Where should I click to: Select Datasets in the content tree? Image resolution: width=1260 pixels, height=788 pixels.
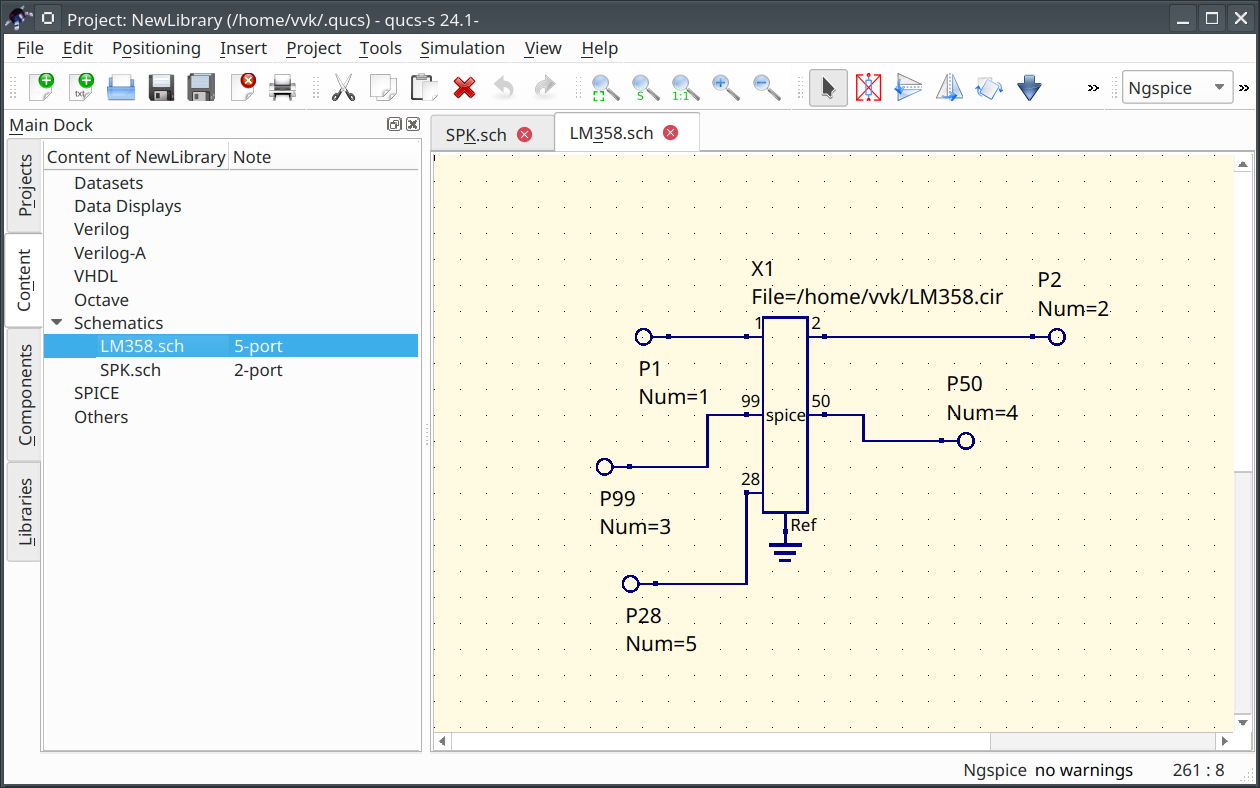[x=108, y=183]
